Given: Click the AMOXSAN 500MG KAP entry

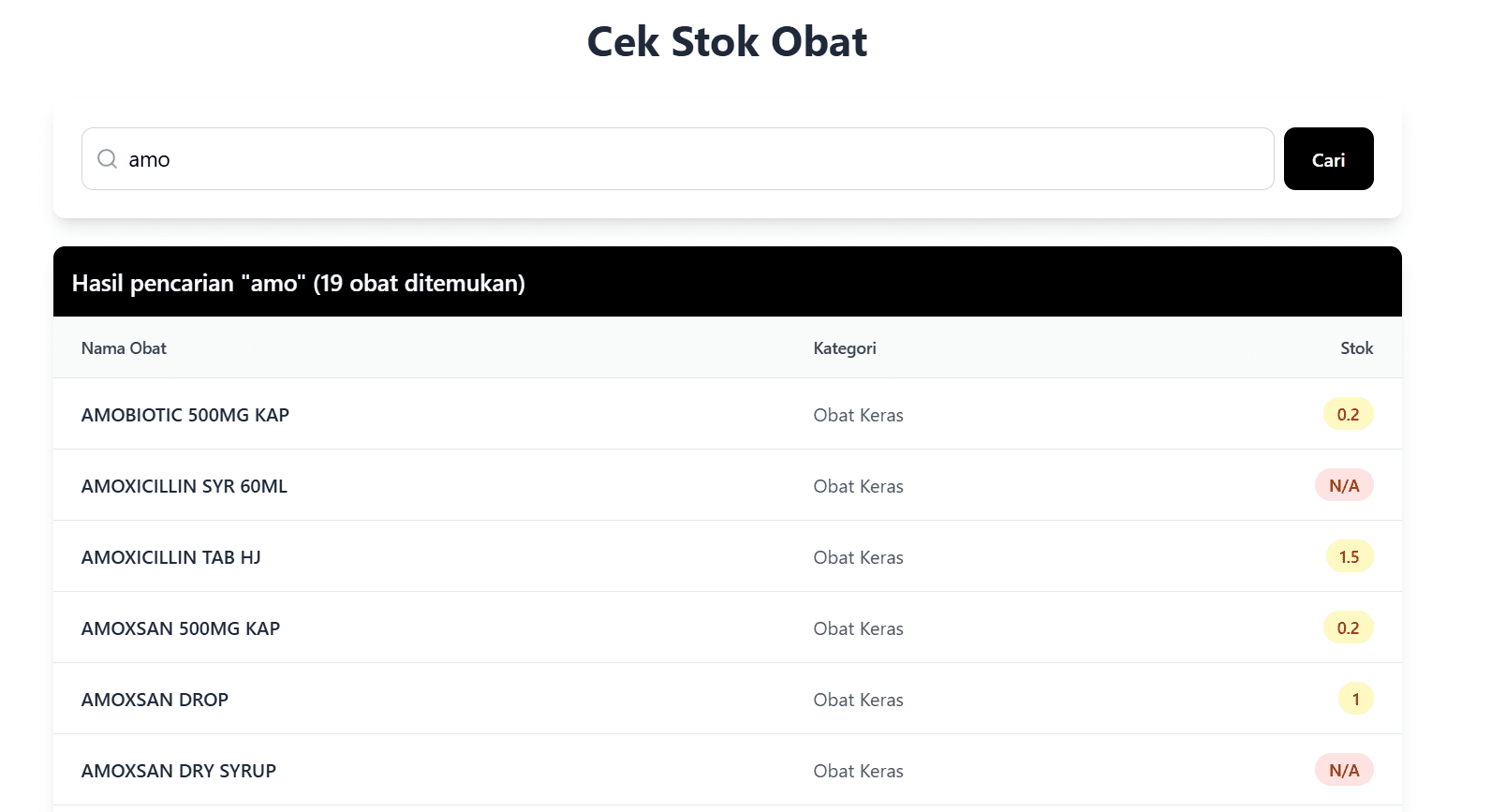Looking at the screenshot, I should pyautogui.click(x=181, y=627).
